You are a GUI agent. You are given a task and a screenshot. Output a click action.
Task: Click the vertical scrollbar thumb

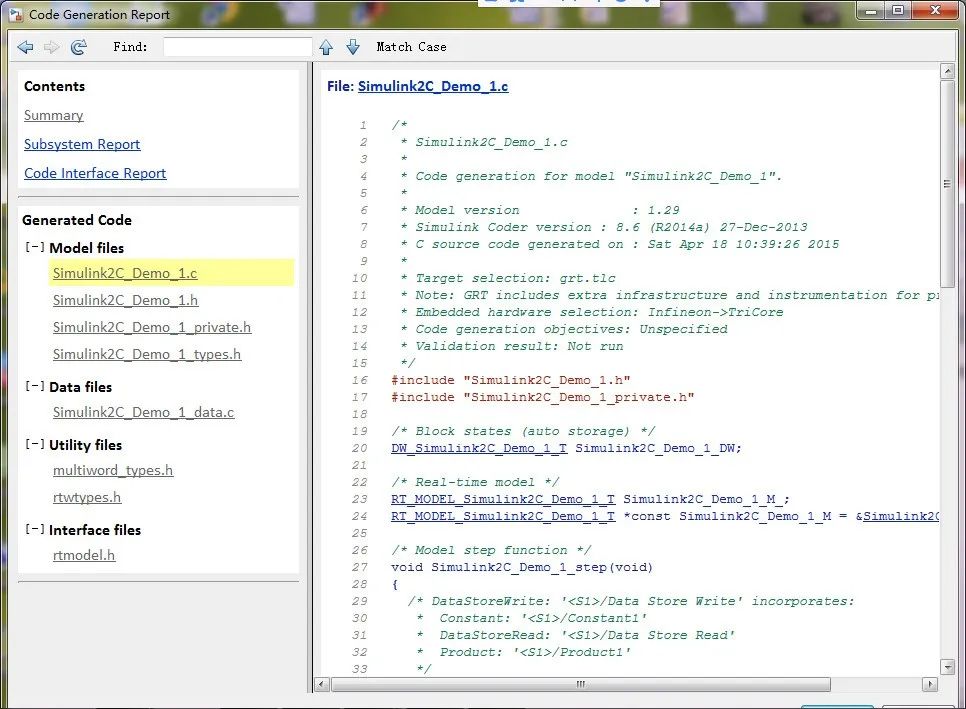point(948,183)
